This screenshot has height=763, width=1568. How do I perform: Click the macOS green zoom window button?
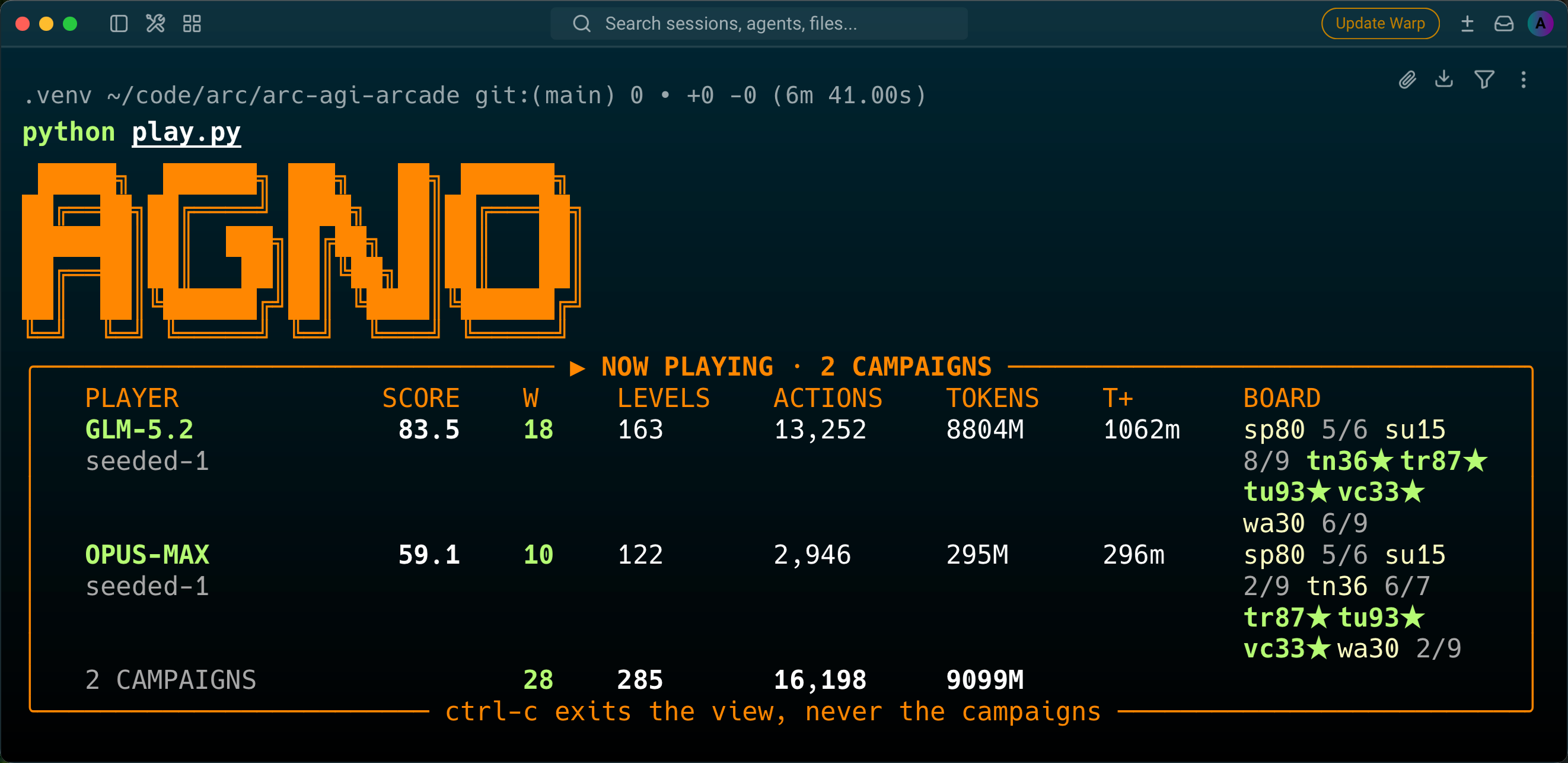pos(70,24)
